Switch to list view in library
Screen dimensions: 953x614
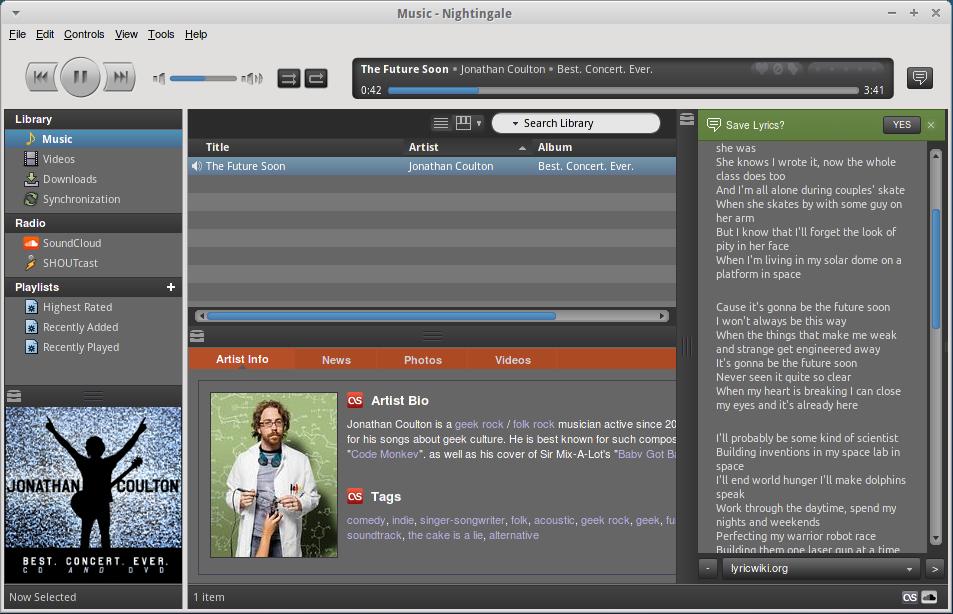(x=440, y=123)
